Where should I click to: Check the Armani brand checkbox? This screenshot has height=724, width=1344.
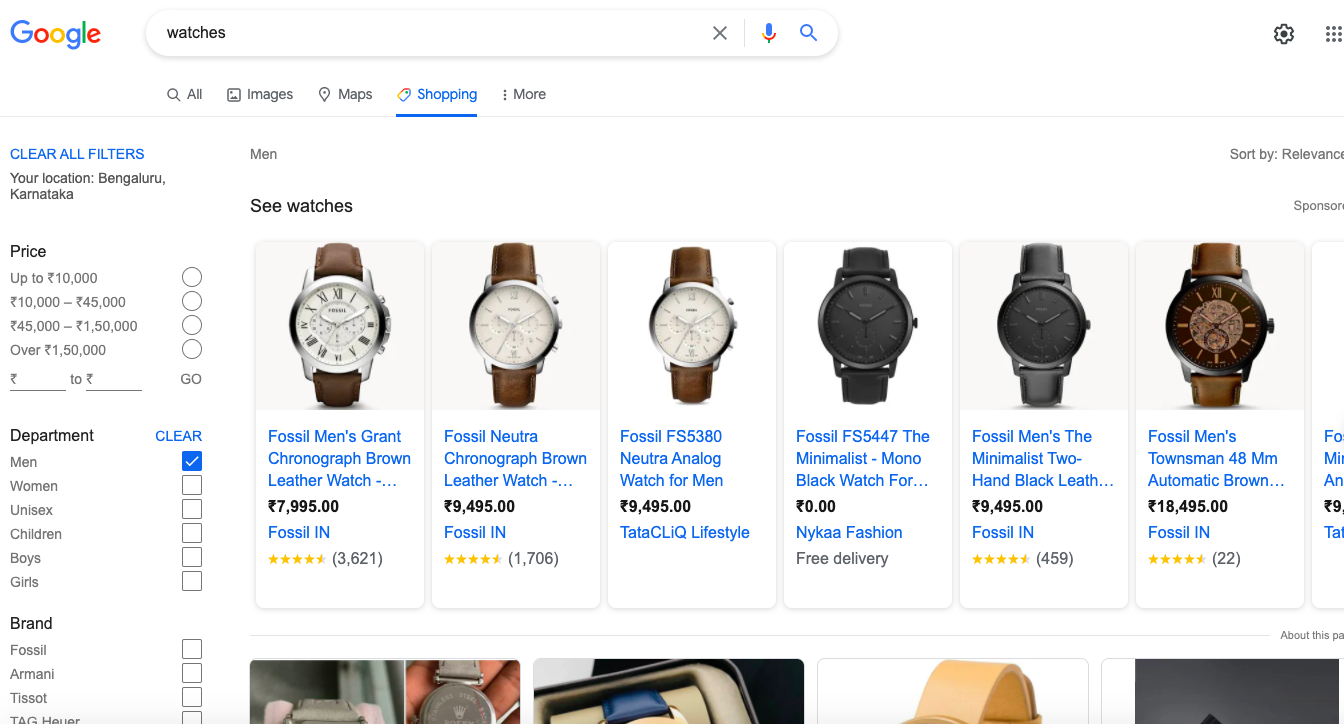point(192,673)
